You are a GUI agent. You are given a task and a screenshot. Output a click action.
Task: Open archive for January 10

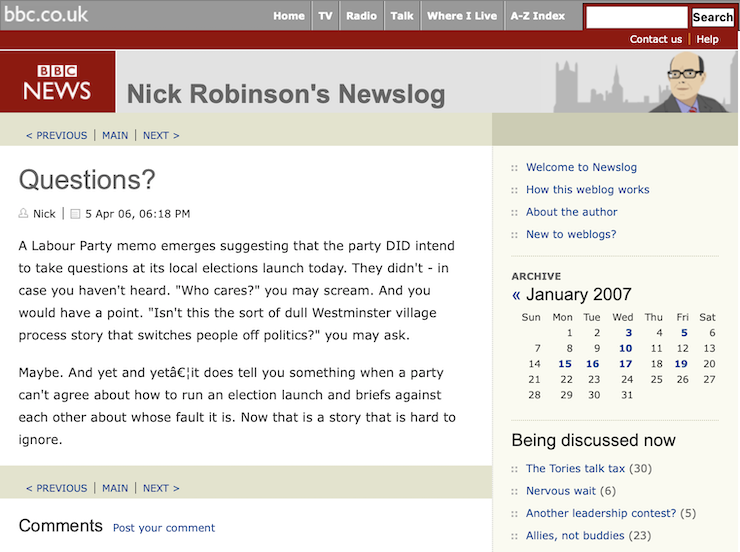(626, 348)
